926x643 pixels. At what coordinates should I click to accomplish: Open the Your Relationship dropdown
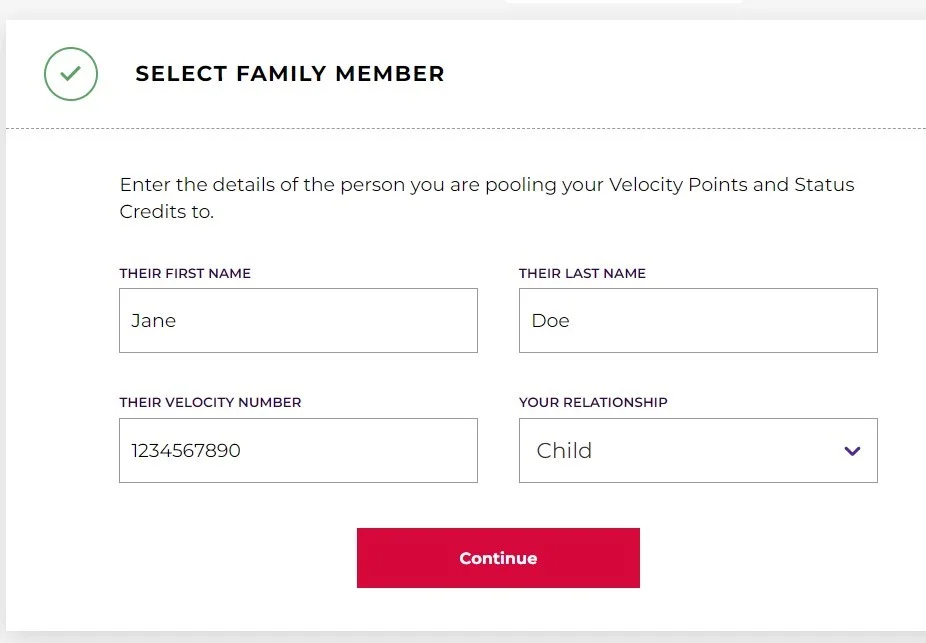tap(697, 451)
